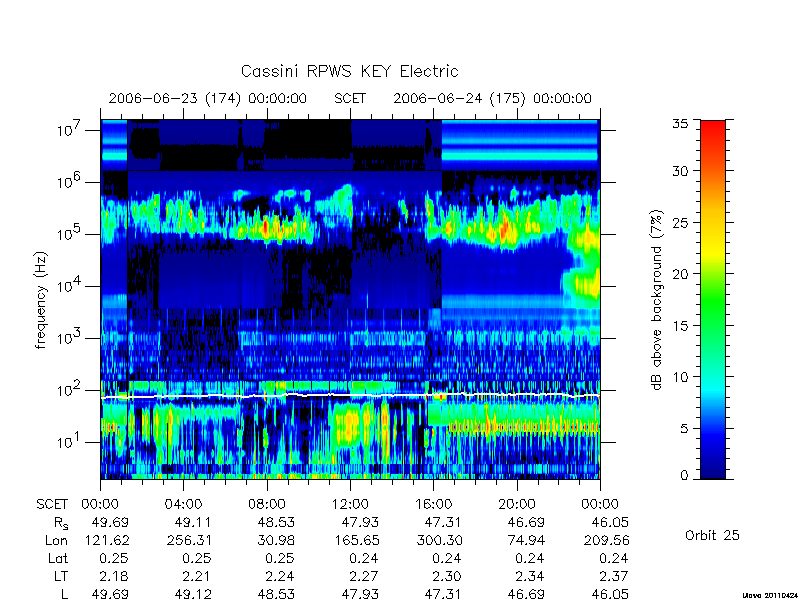
Task: Click the 10^2 frequency axis label
Action: pos(69,390)
